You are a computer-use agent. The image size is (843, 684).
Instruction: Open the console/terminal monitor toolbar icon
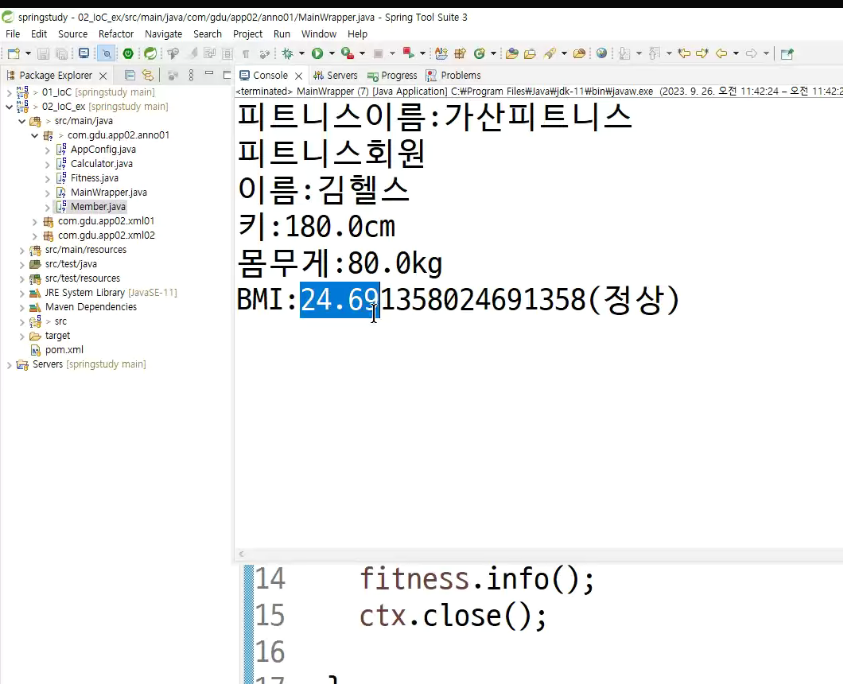tap(84, 53)
